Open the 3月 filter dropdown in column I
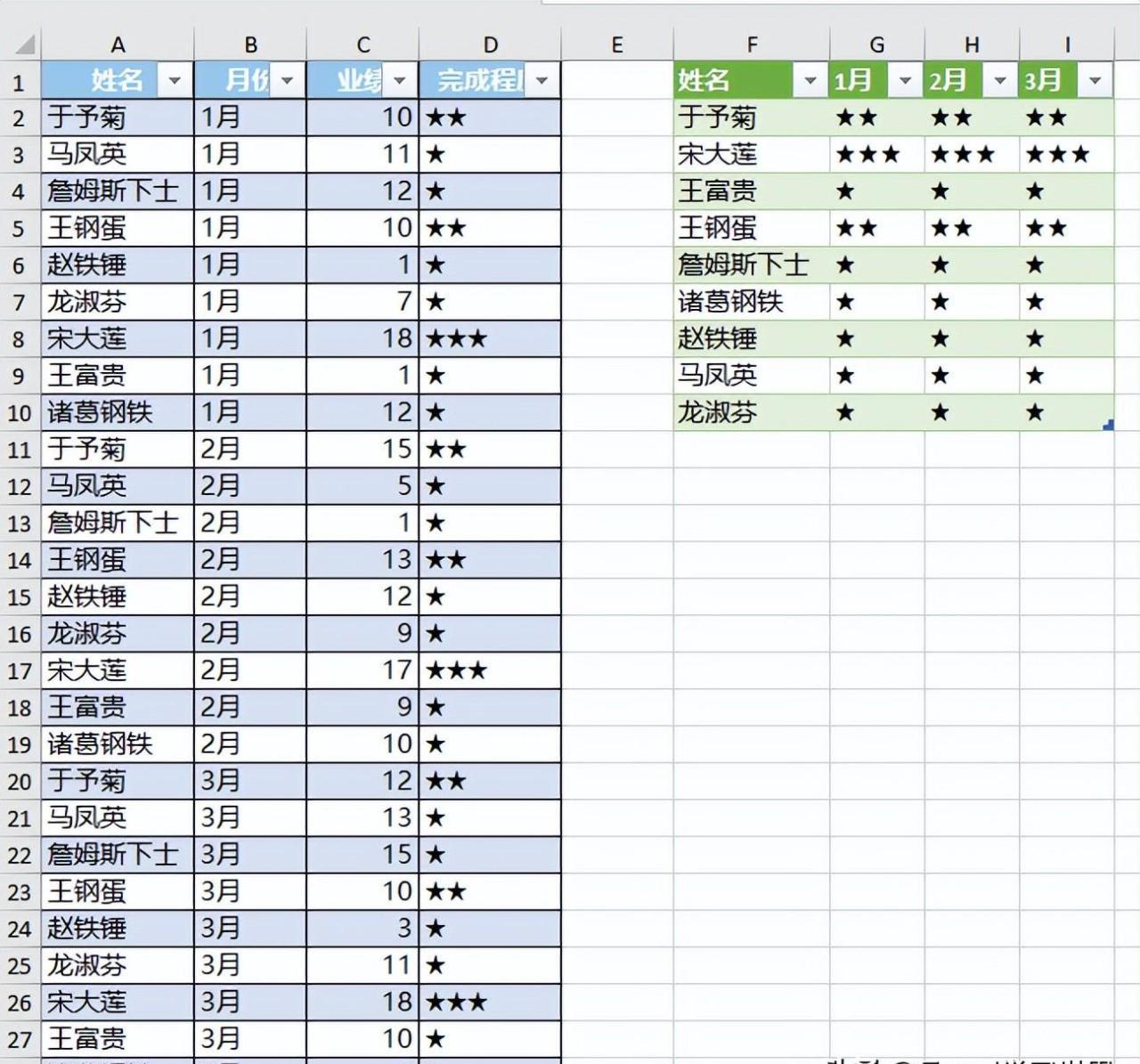This screenshot has height=1064, width=1140. pyautogui.click(x=1095, y=81)
